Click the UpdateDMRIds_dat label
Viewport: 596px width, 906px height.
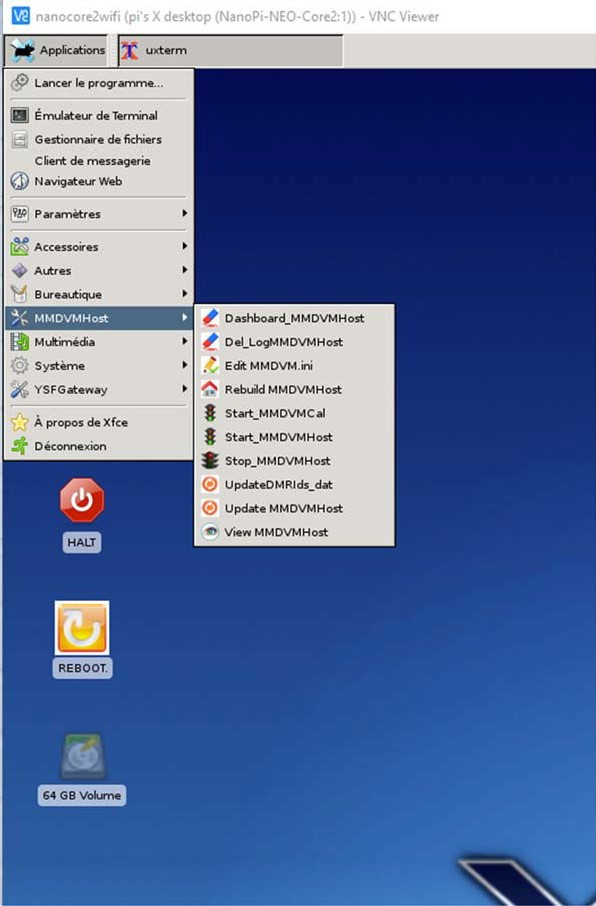pos(279,485)
